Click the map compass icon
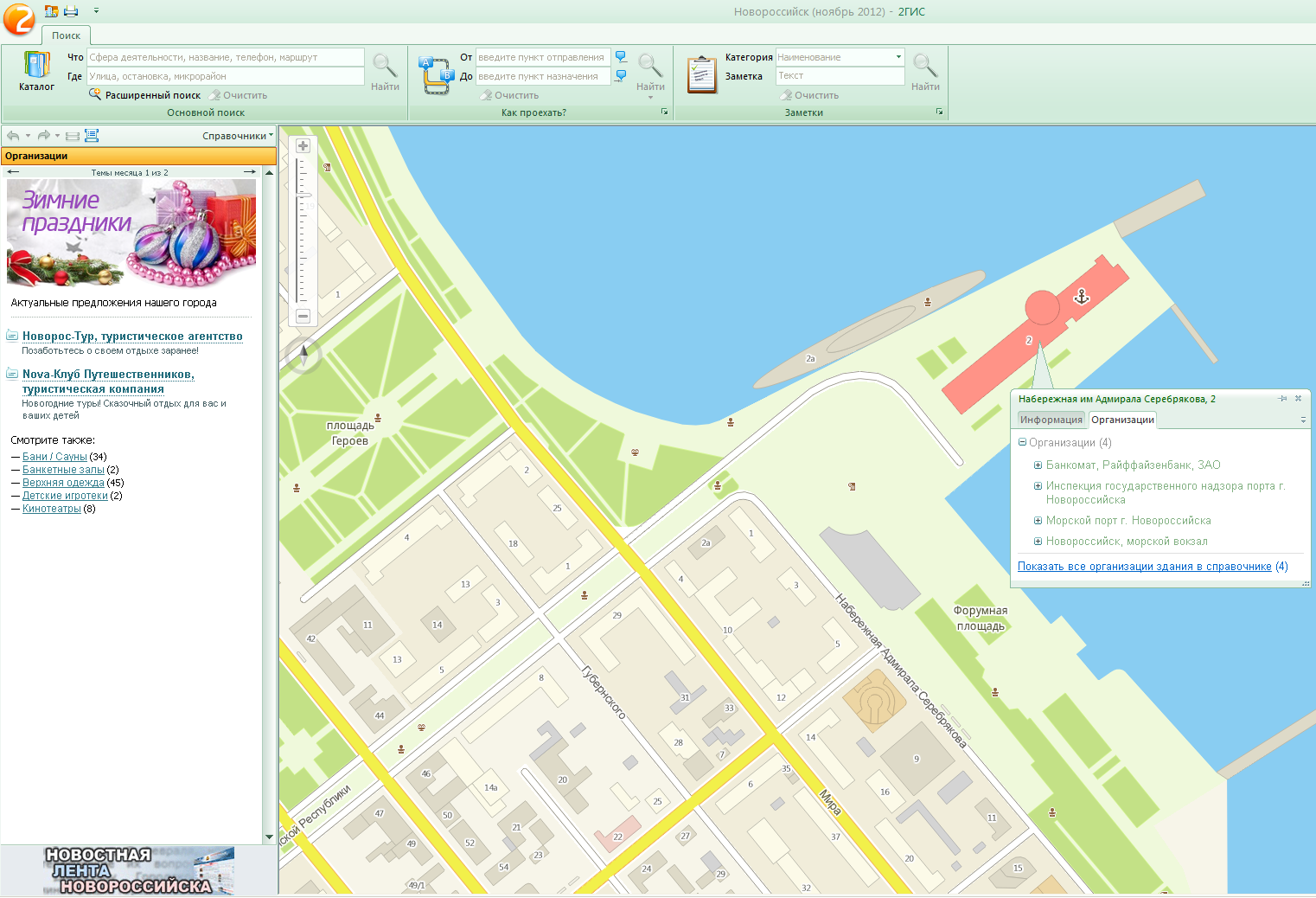The height and width of the screenshot is (898, 1316). pos(303,355)
